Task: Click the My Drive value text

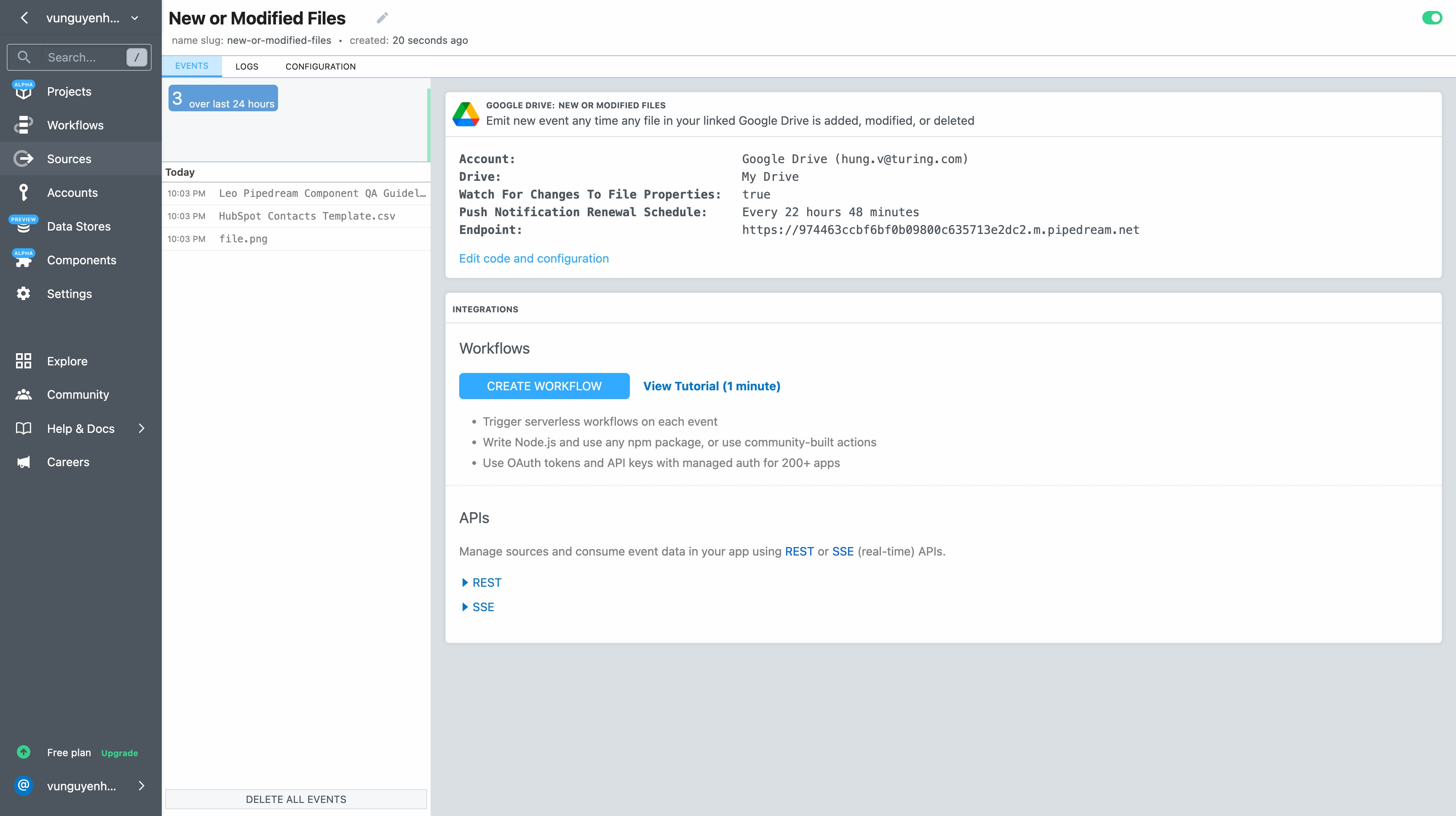Action: coord(770,177)
